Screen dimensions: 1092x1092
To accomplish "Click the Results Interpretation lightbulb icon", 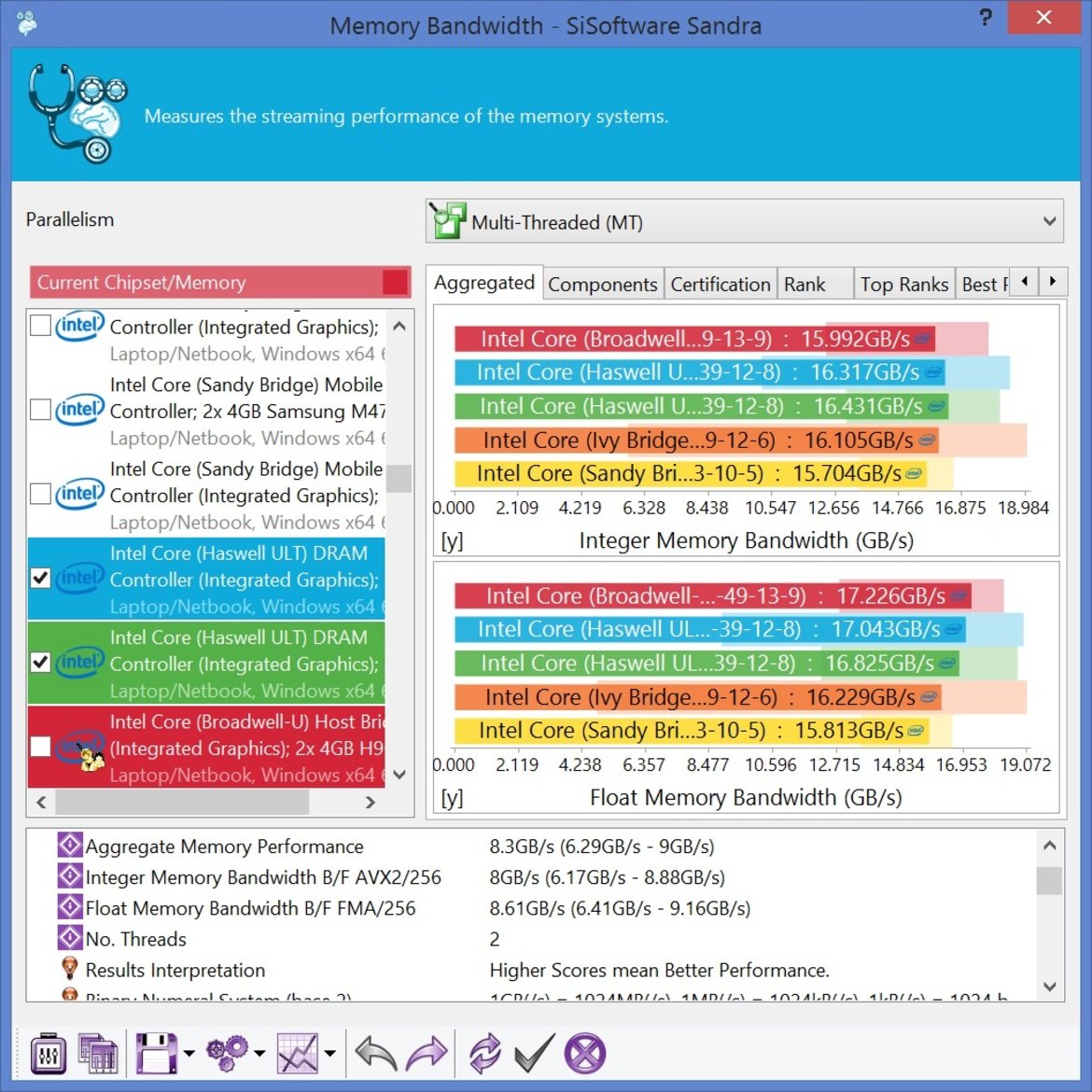I will tap(70, 968).
